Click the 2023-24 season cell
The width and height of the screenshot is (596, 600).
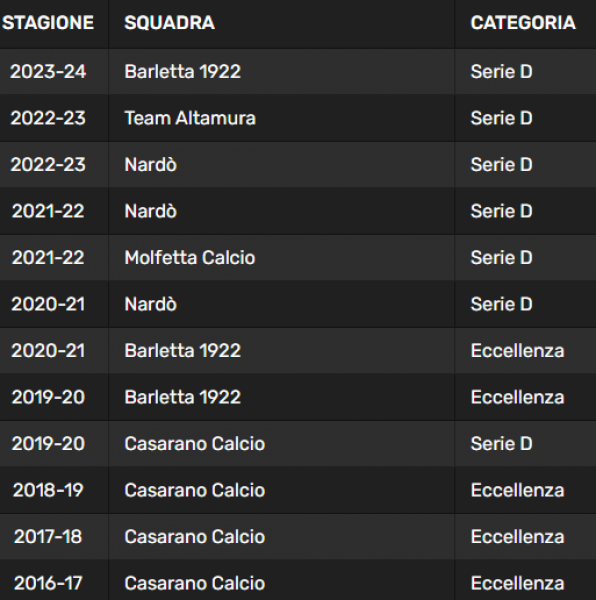(48, 72)
